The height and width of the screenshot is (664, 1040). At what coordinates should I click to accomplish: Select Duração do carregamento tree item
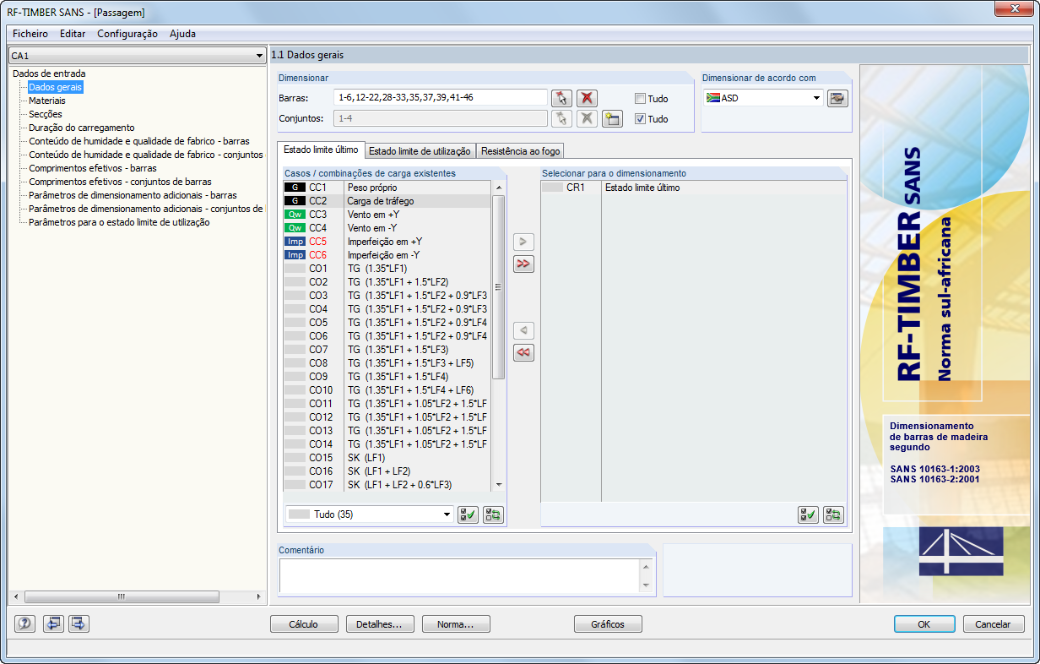click(x=82, y=127)
